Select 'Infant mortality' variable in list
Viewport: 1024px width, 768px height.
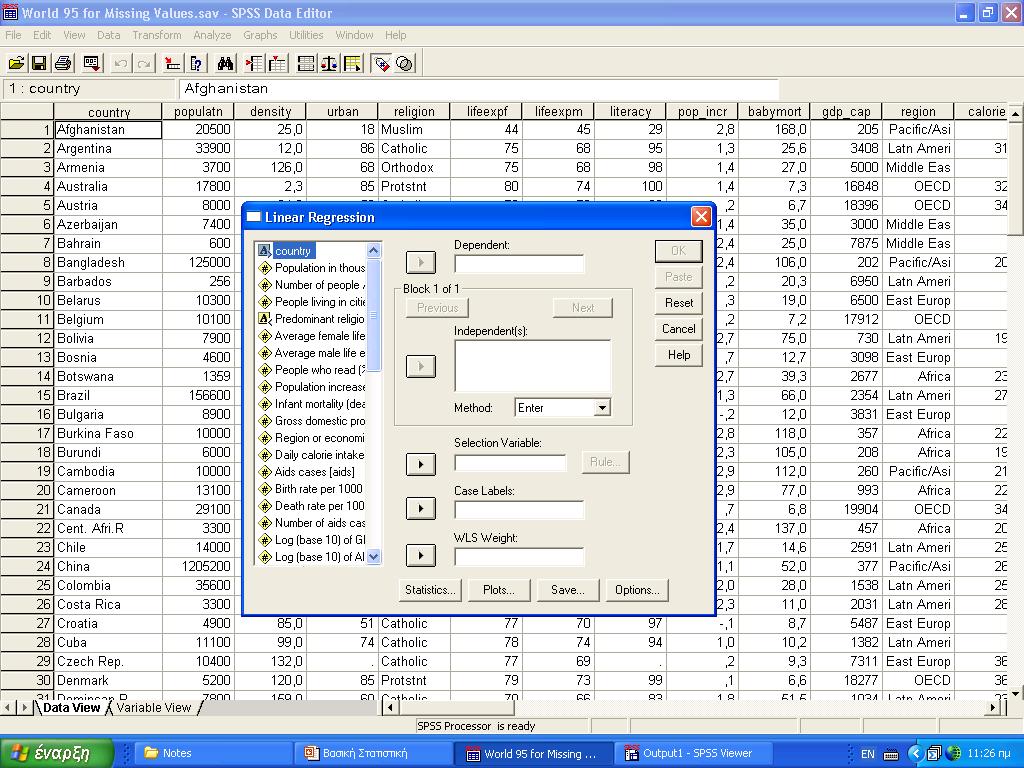coord(312,404)
